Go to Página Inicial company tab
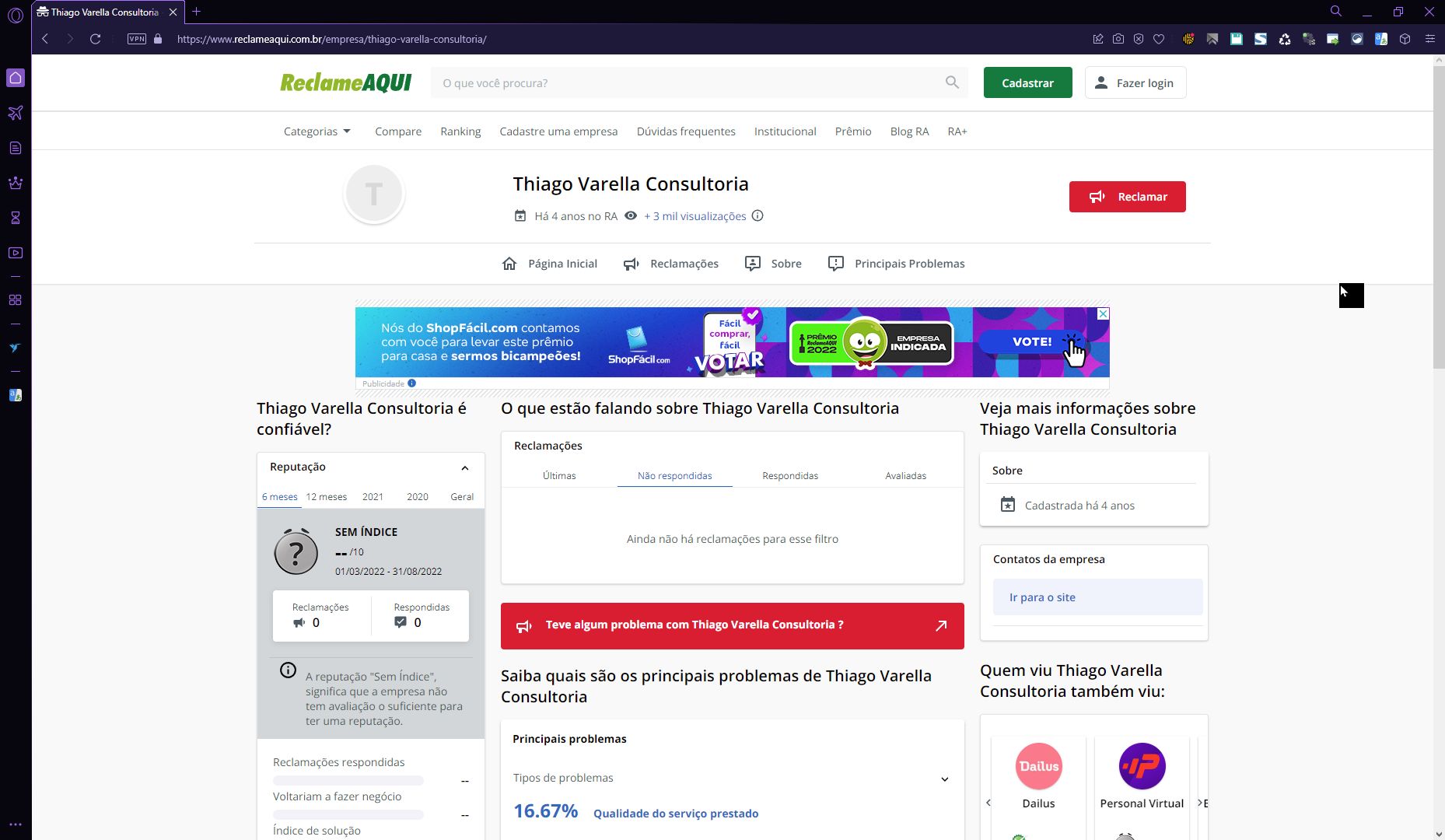The image size is (1445, 840). click(x=550, y=264)
